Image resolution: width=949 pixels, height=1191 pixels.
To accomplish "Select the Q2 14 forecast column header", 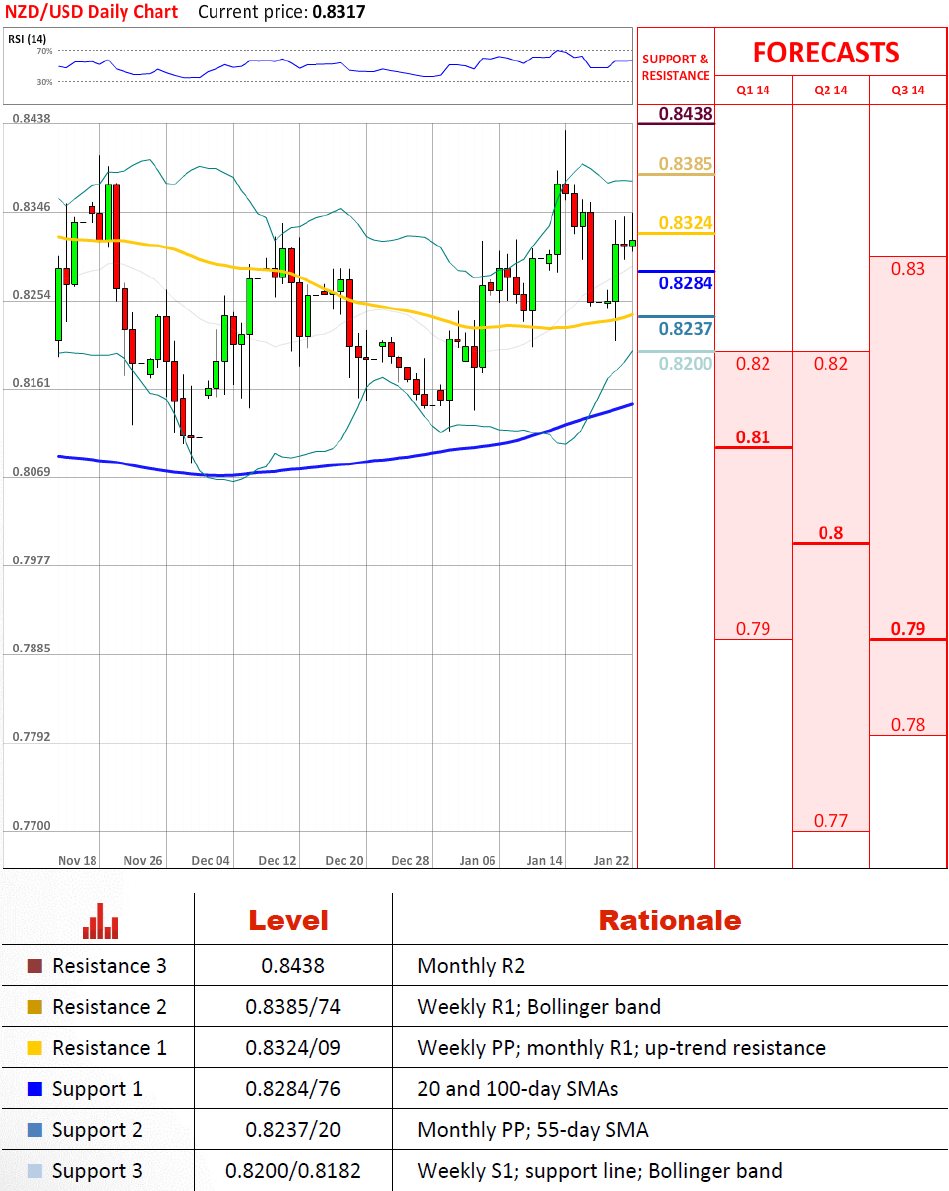I will point(831,90).
